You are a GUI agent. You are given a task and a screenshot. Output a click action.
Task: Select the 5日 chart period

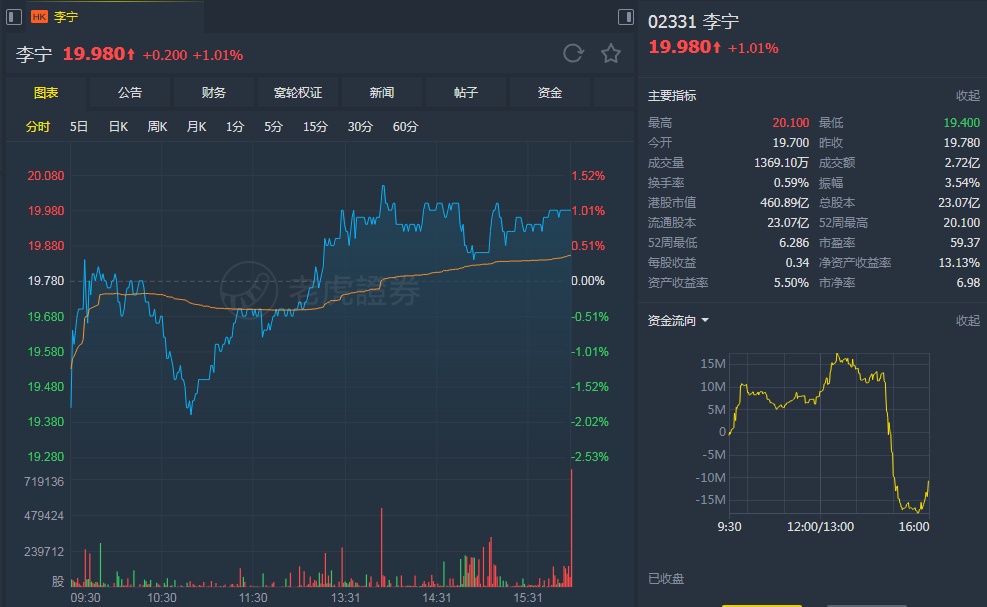pyautogui.click(x=79, y=127)
